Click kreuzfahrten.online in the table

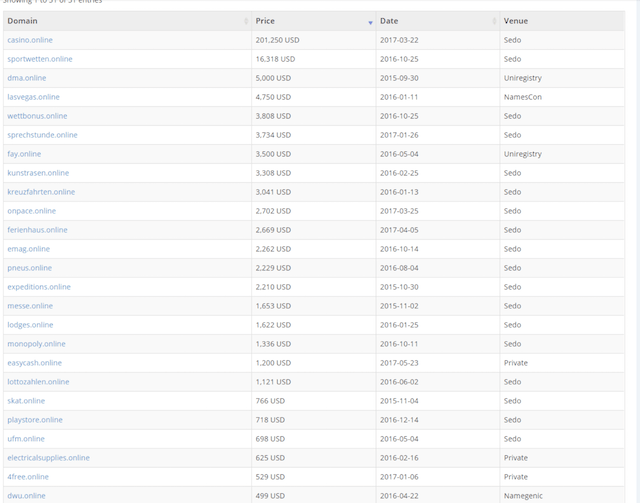[41, 192]
